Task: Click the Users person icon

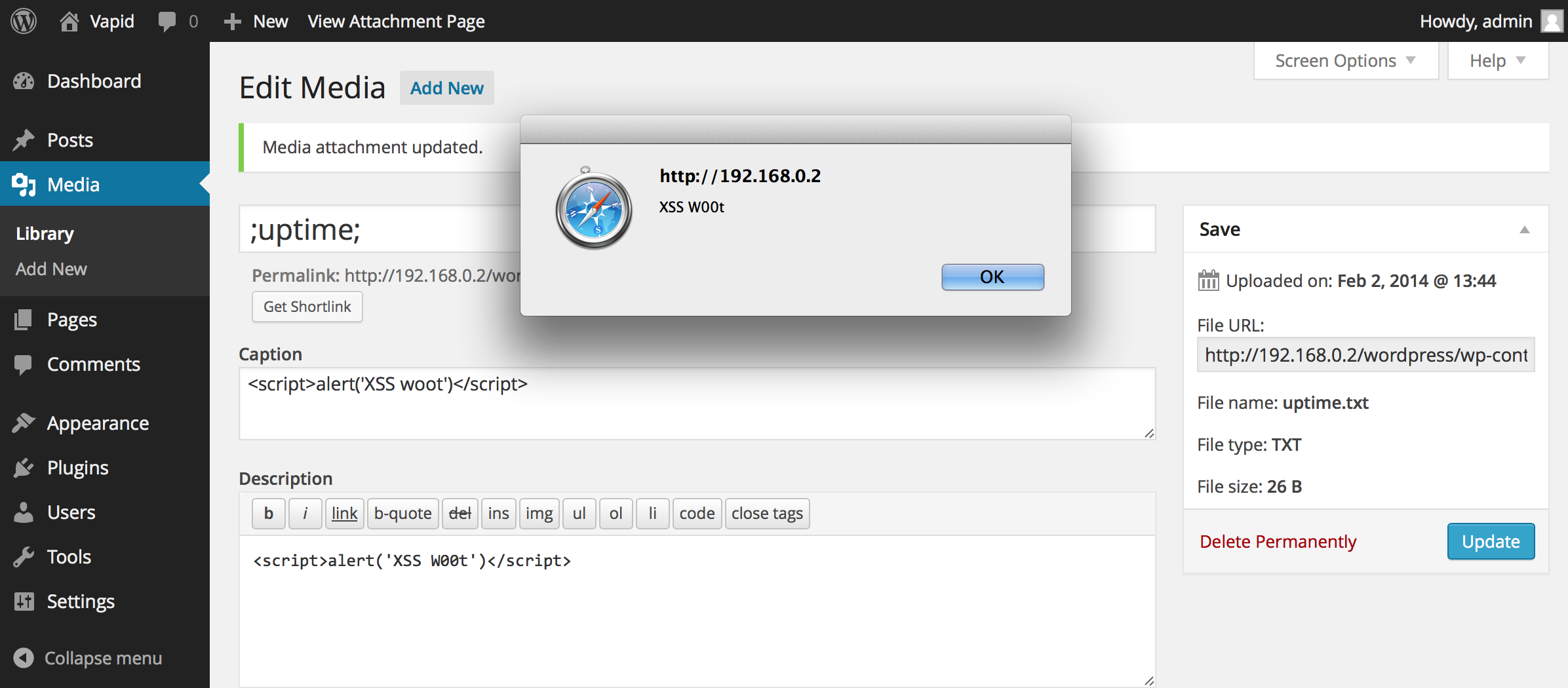Action: 24,512
